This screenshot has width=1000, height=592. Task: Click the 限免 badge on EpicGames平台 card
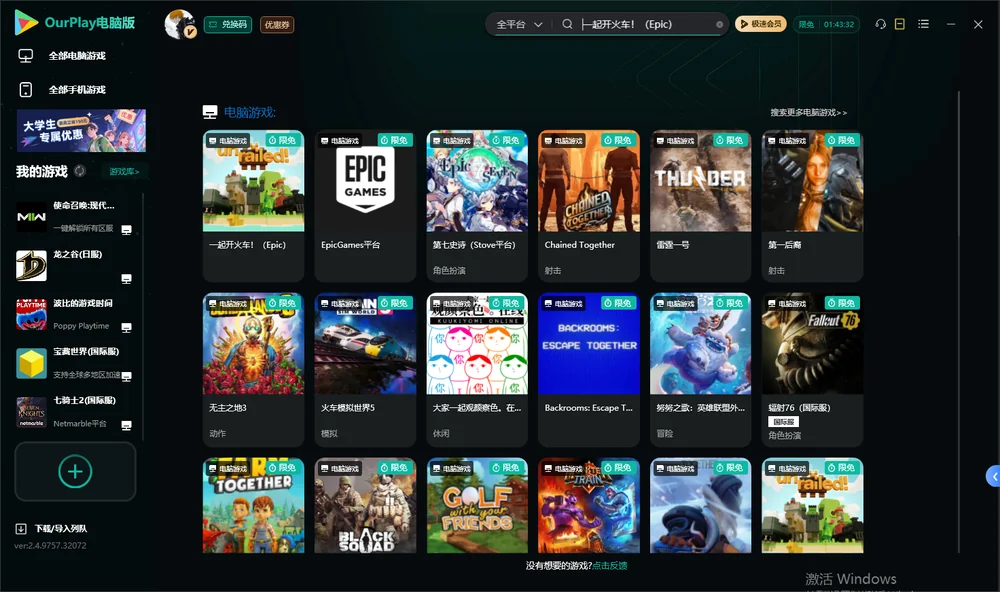pos(395,140)
